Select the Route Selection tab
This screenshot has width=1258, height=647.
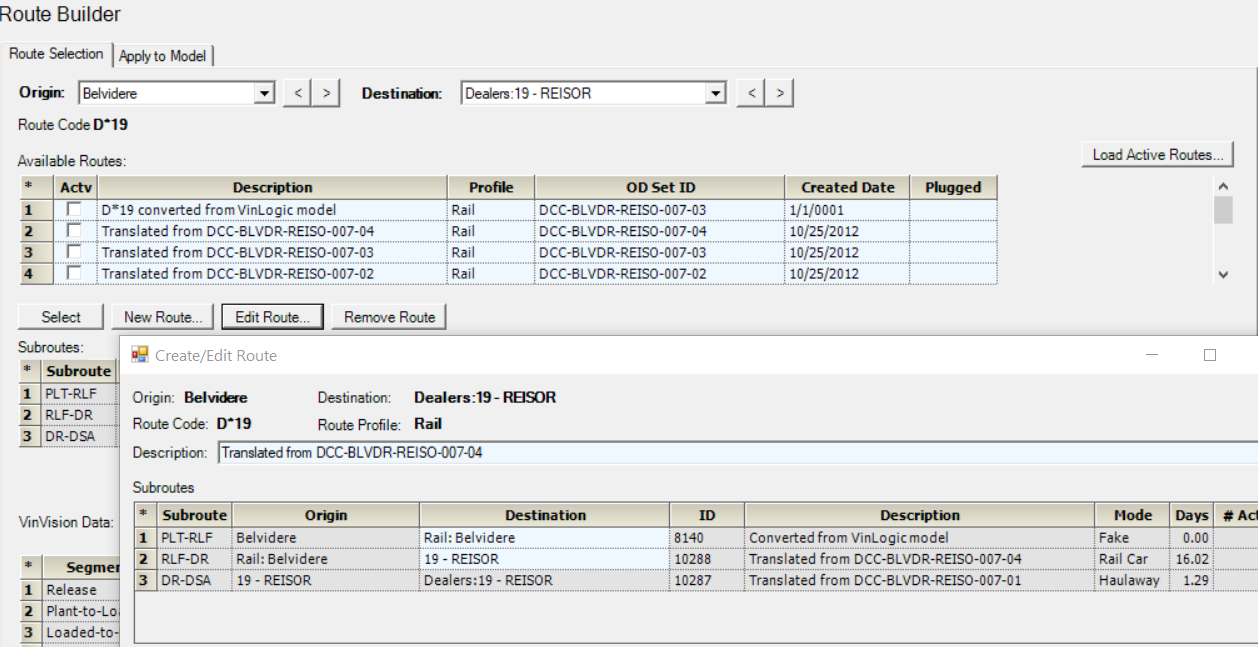point(56,54)
